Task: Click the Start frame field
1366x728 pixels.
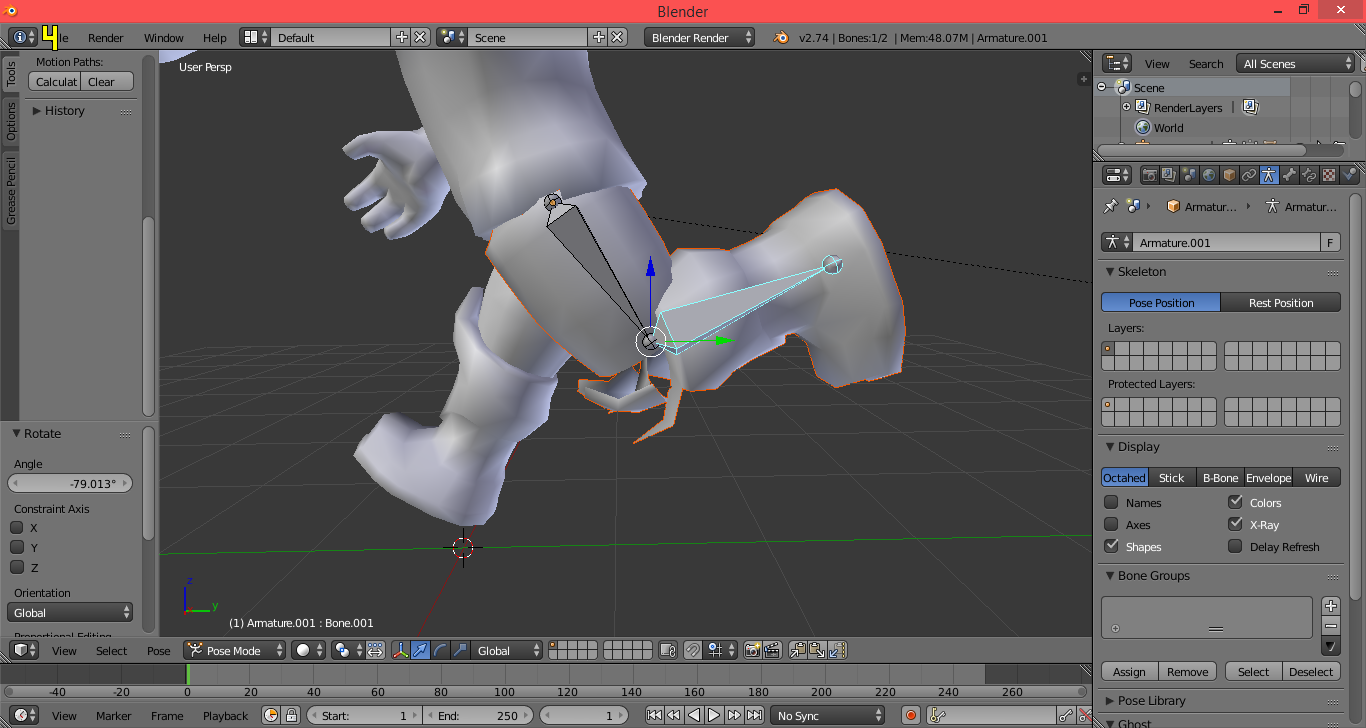Action: click(364, 715)
